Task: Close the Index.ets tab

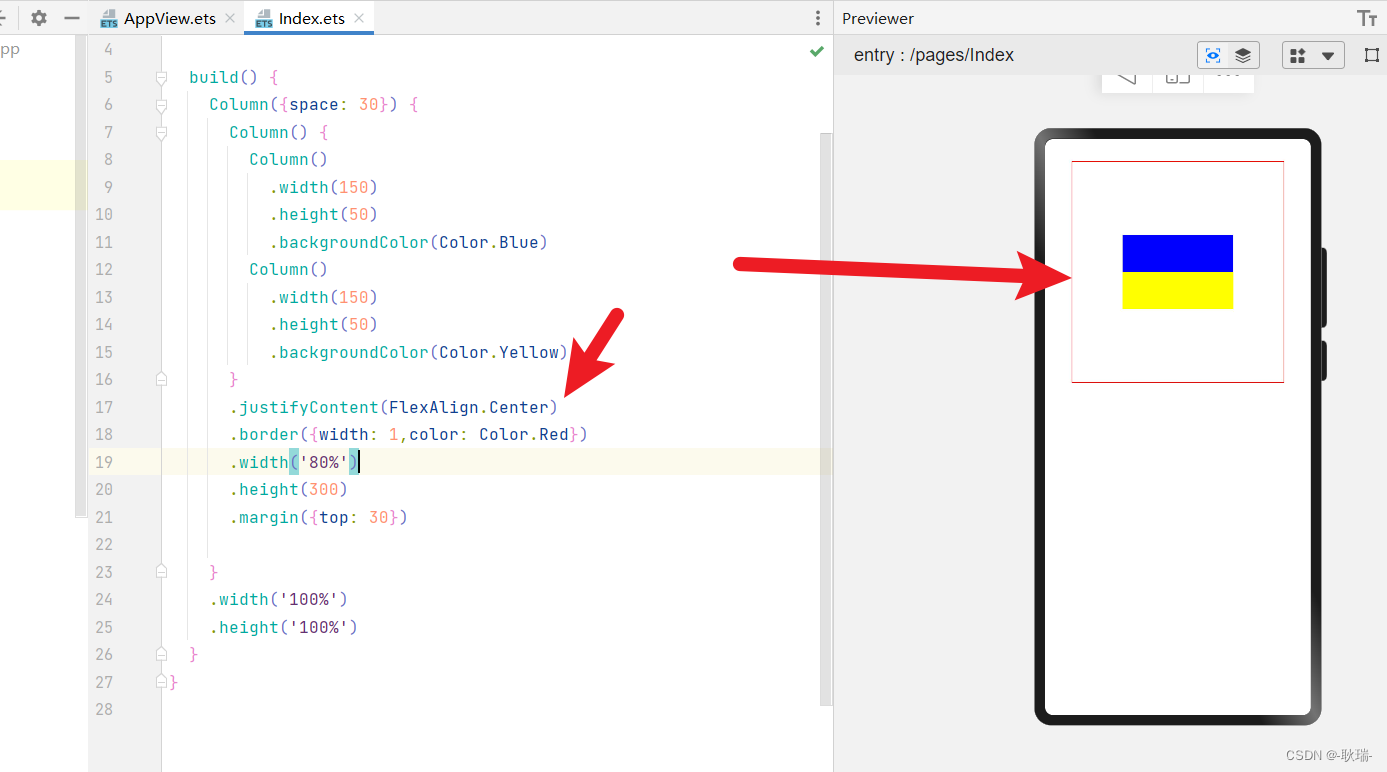Action: coord(360,18)
